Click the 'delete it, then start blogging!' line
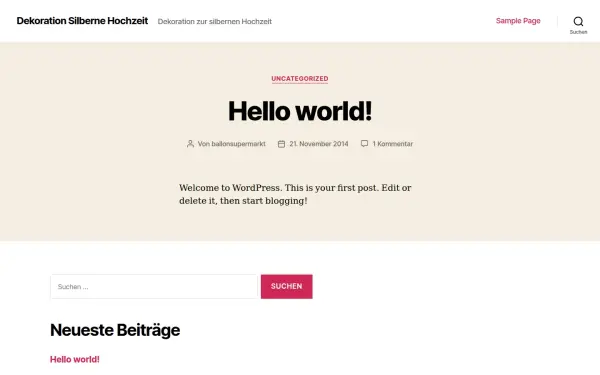Image resolution: width=600 pixels, height=375 pixels. (243, 201)
